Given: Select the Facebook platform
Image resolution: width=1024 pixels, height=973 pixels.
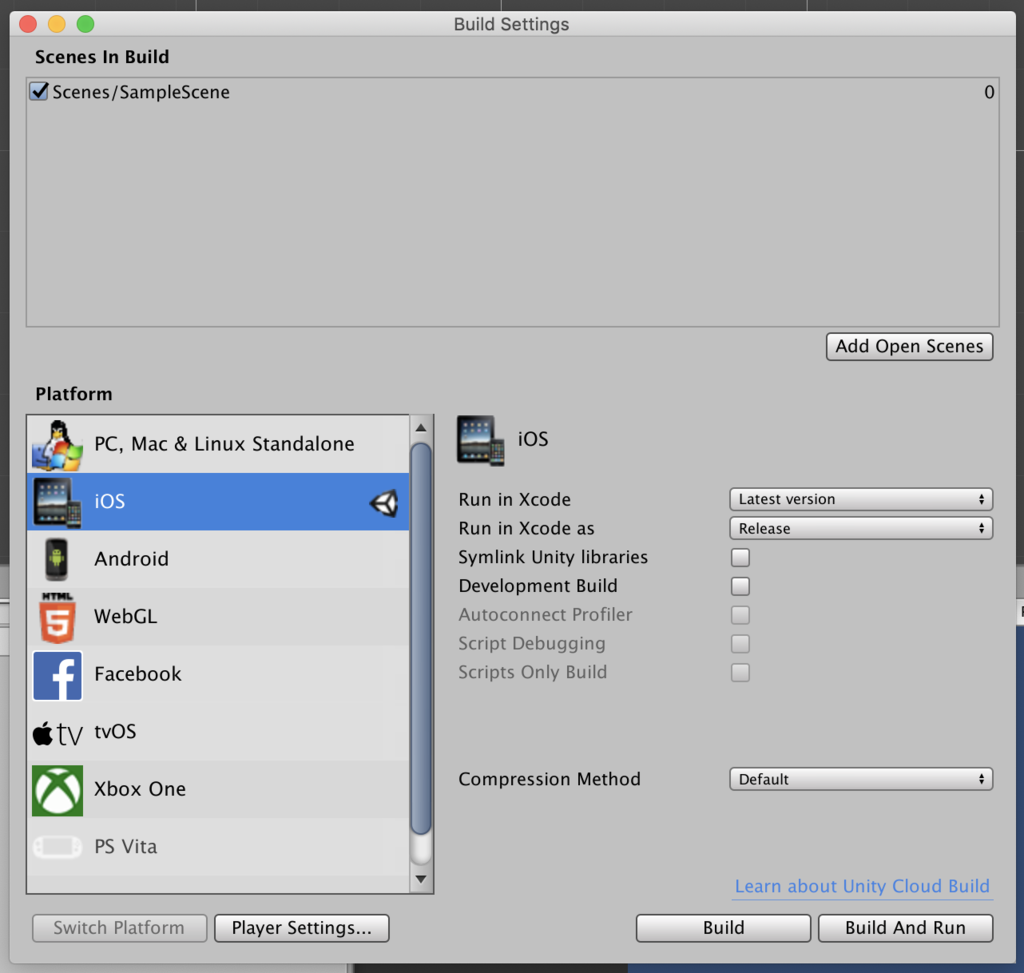Looking at the screenshot, I should [x=218, y=674].
